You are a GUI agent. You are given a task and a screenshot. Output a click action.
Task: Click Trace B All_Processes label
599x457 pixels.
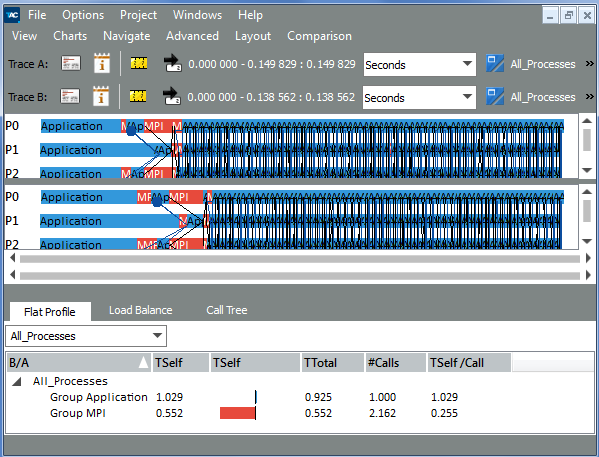543,97
